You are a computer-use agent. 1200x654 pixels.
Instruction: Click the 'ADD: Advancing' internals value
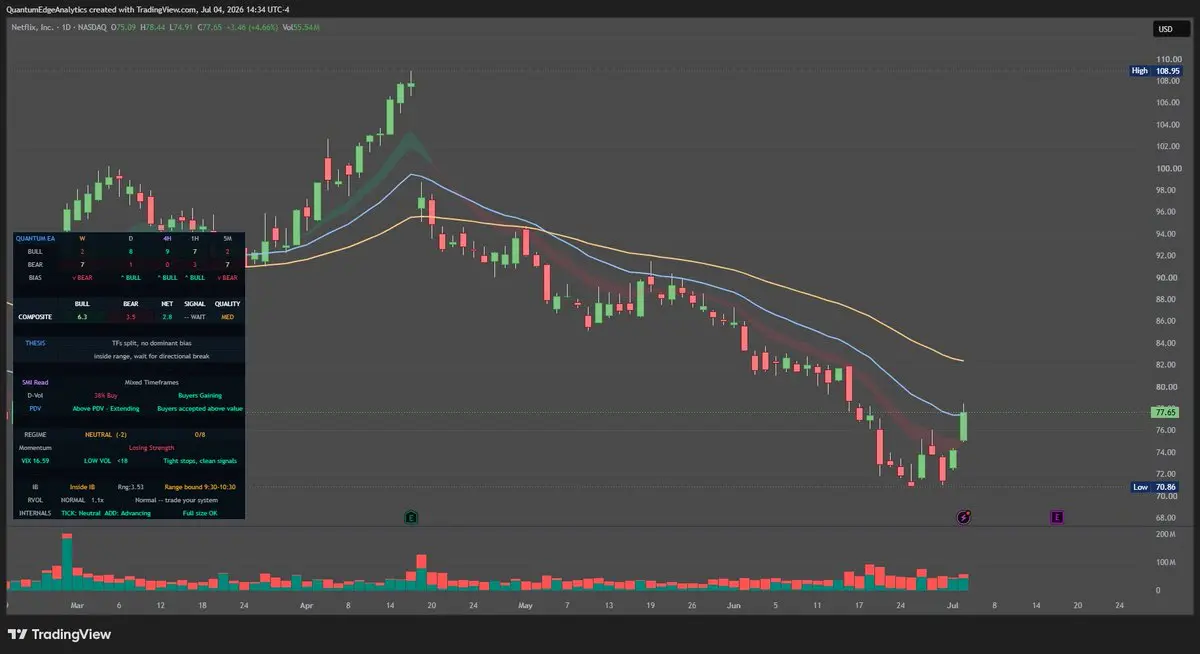pyautogui.click(x=128, y=512)
